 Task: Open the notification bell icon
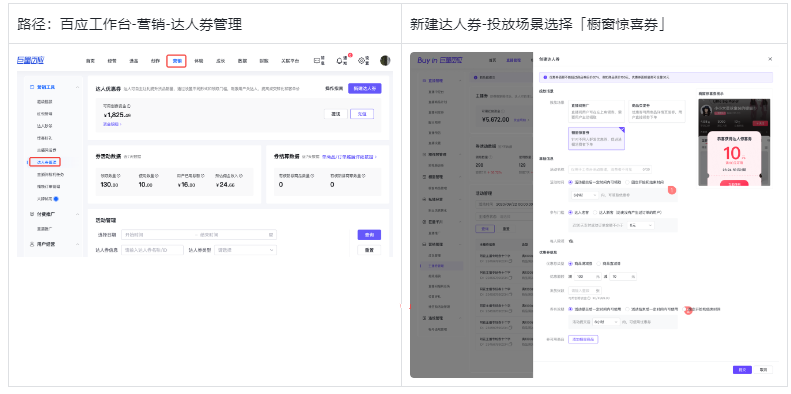click(340, 61)
